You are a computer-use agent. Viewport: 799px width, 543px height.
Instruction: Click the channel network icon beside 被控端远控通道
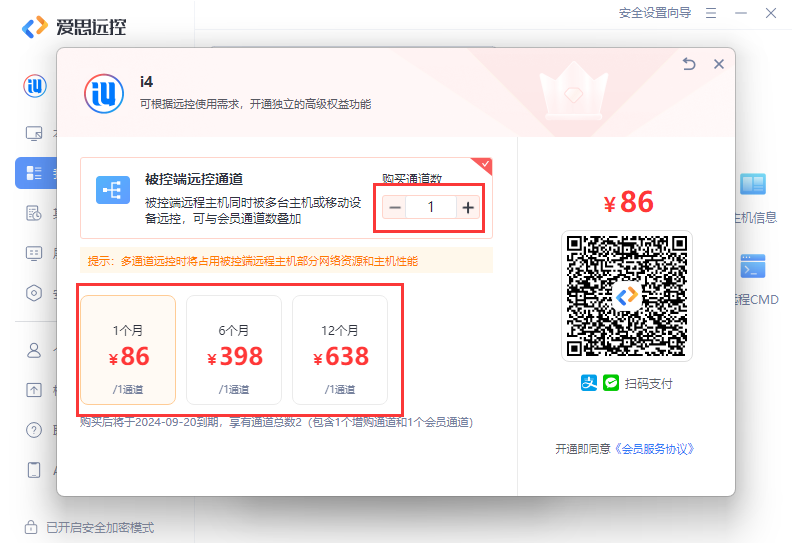point(113,190)
